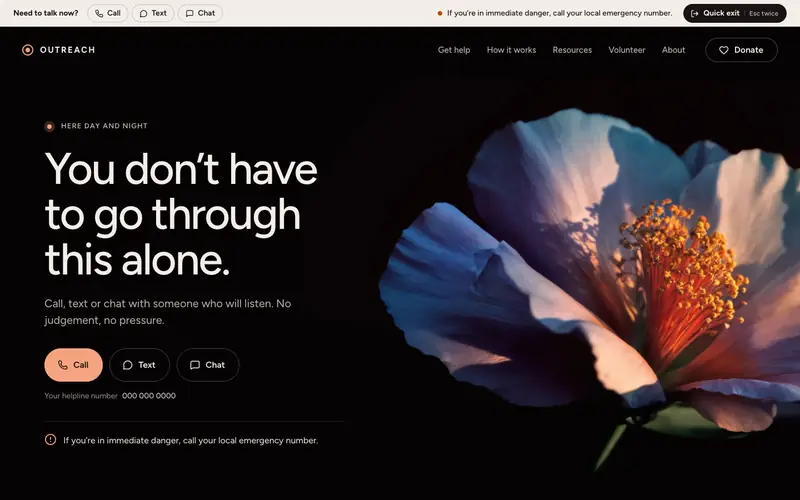Click the Outreach circular logo icon
The image size is (800, 500).
coord(28,50)
